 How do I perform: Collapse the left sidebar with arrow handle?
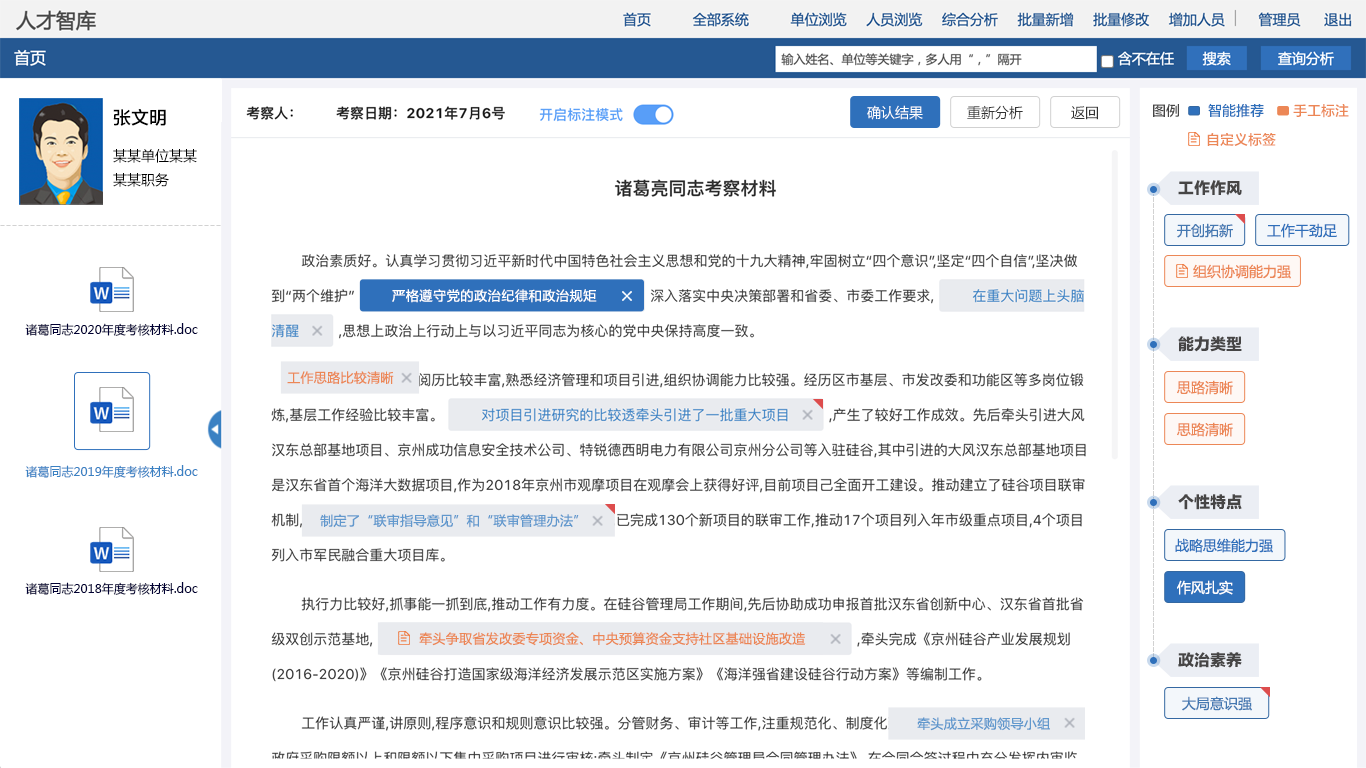point(215,429)
